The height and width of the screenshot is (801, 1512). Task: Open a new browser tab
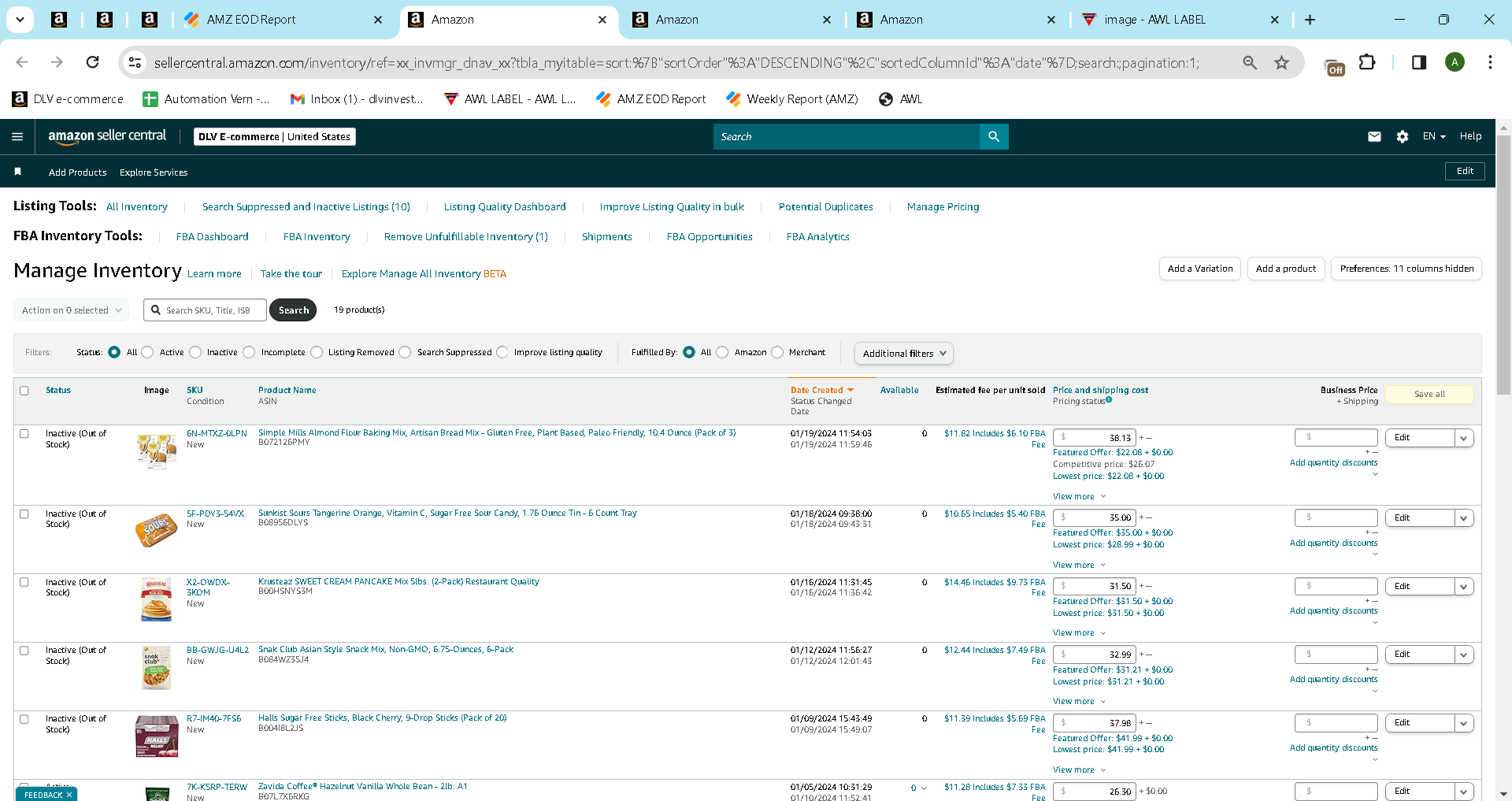pos(1310,20)
